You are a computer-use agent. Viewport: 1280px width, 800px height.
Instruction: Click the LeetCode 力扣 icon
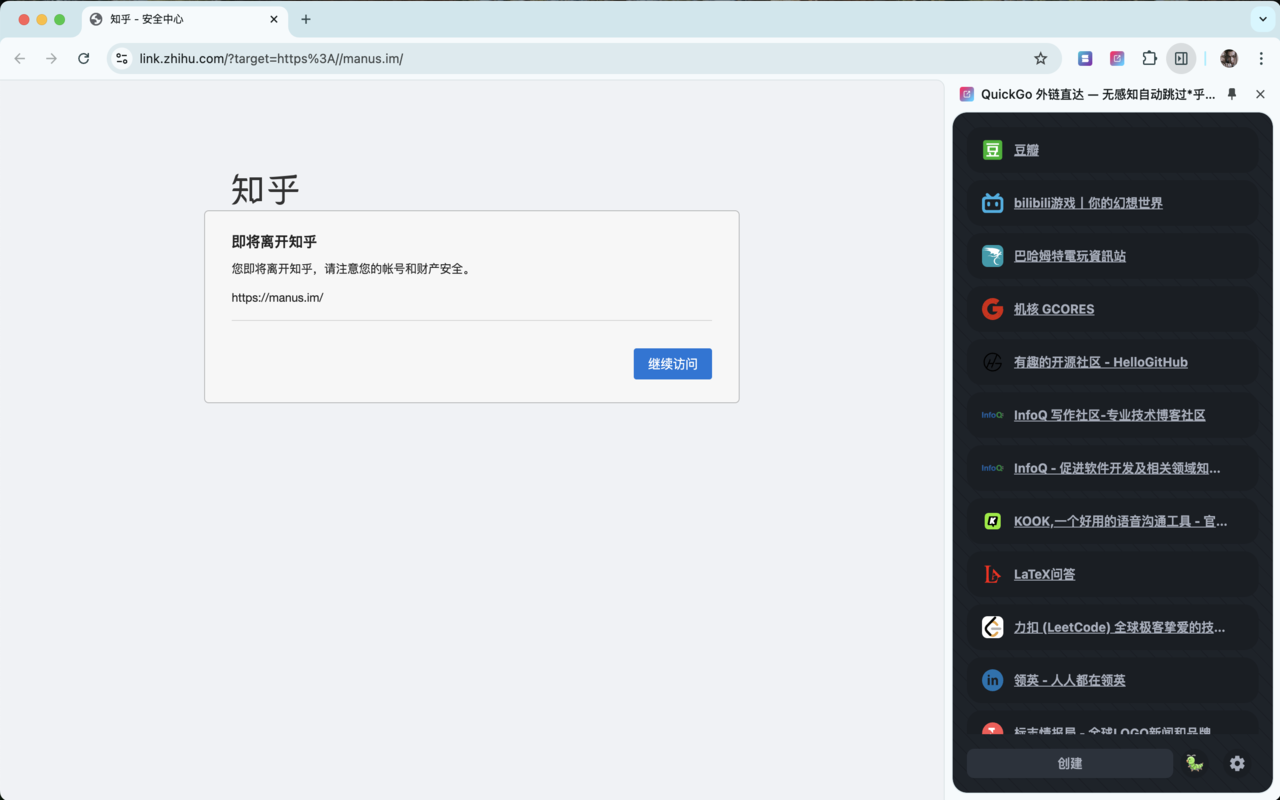coord(992,626)
